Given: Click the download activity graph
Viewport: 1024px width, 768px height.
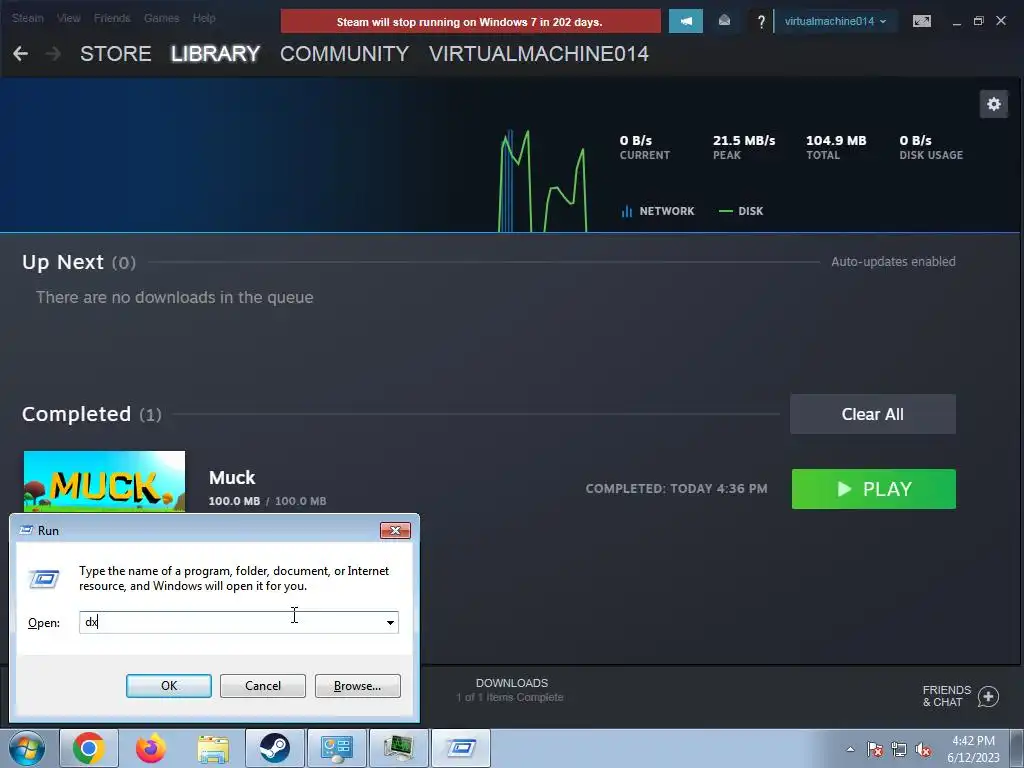Looking at the screenshot, I should [542, 181].
